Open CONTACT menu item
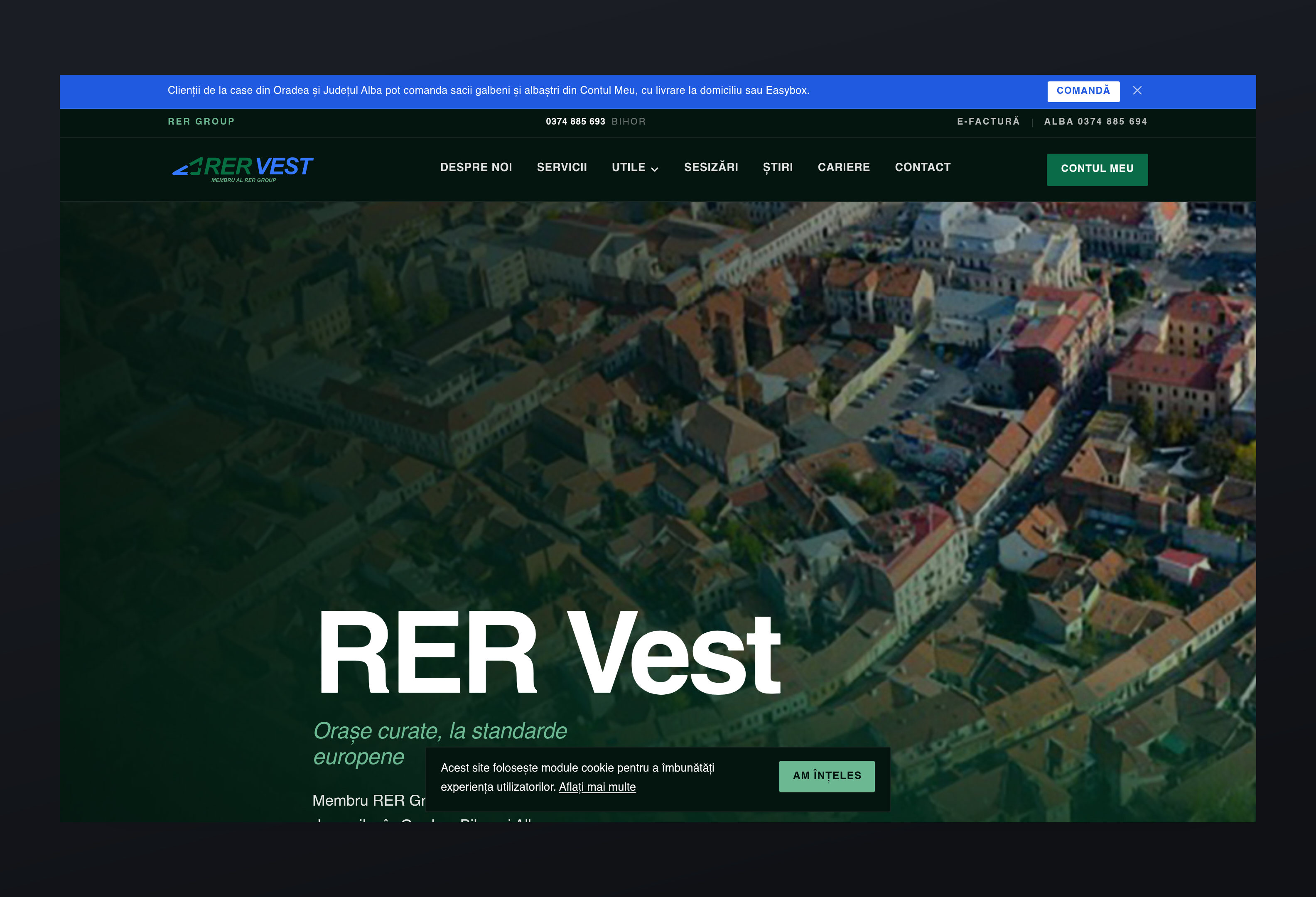This screenshot has height=897, width=1316. pos(923,167)
